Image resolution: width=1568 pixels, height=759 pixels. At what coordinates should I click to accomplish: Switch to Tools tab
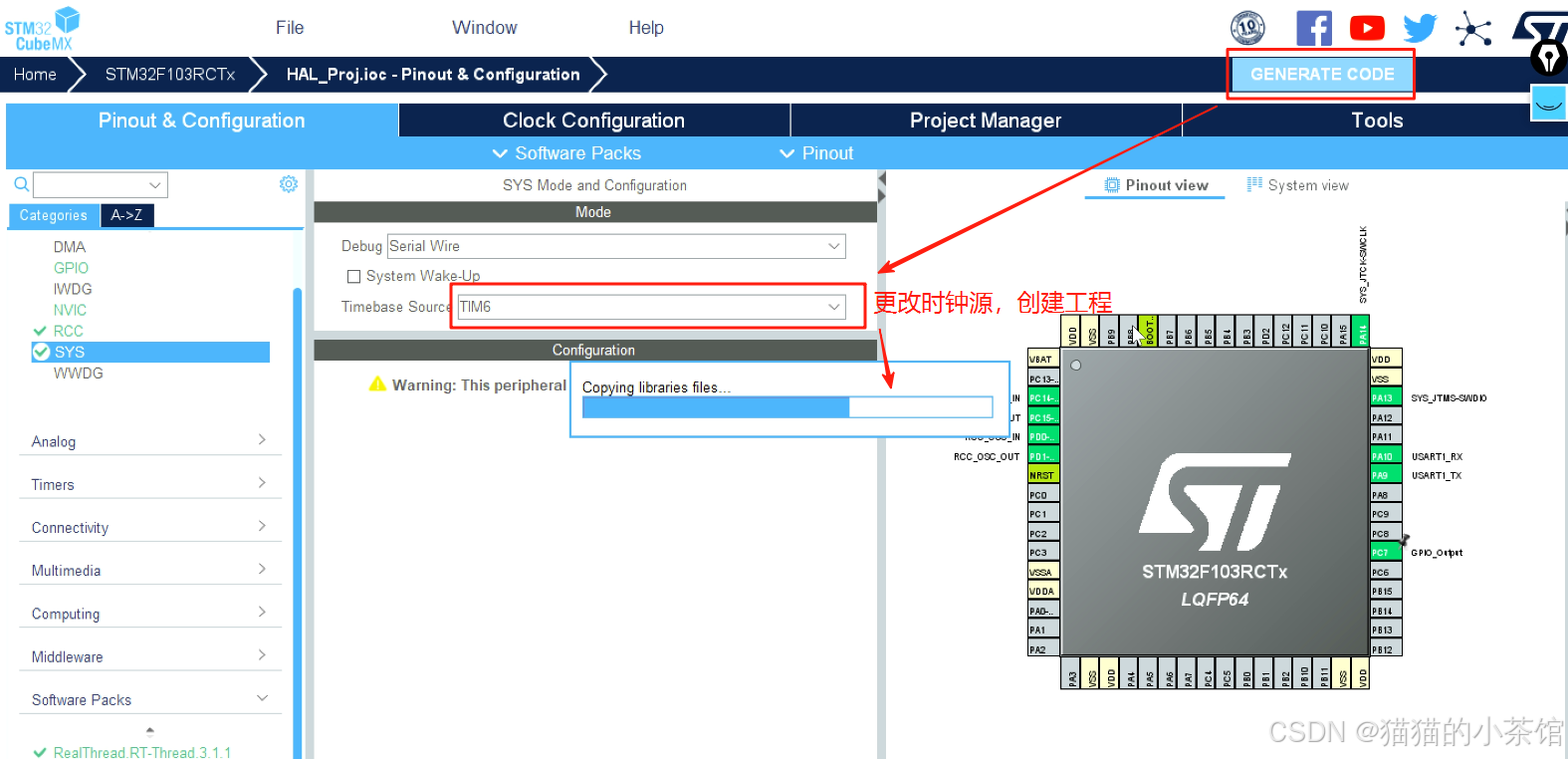[x=1377, y=121]
